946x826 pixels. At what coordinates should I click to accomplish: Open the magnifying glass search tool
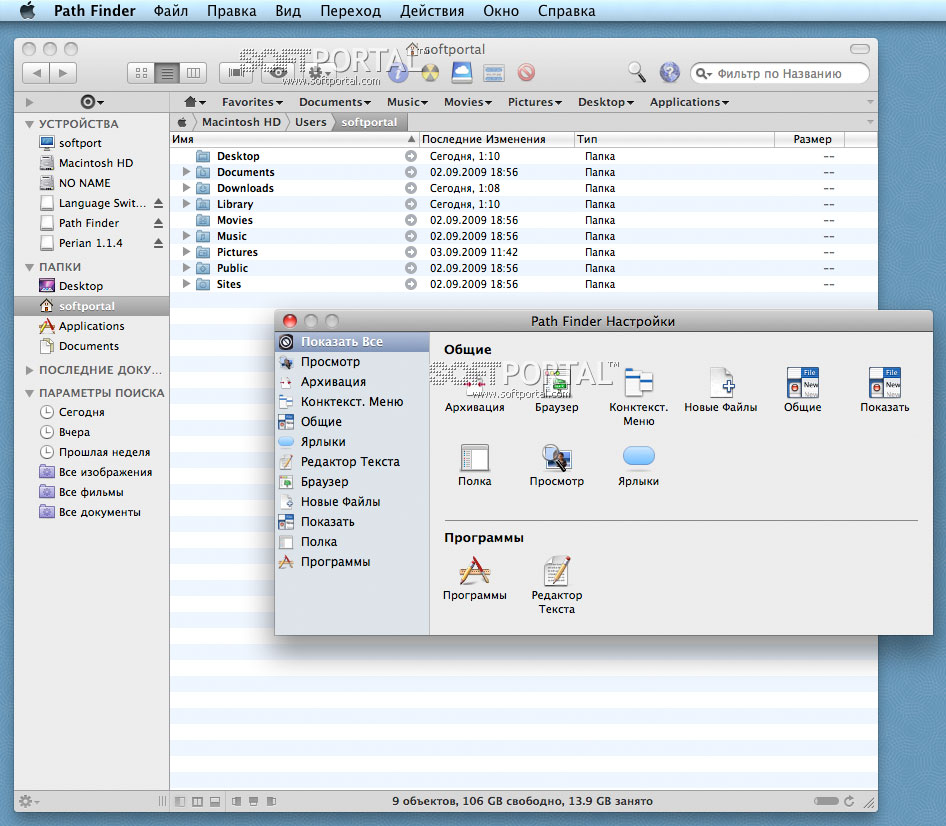(x=637, y=72)
